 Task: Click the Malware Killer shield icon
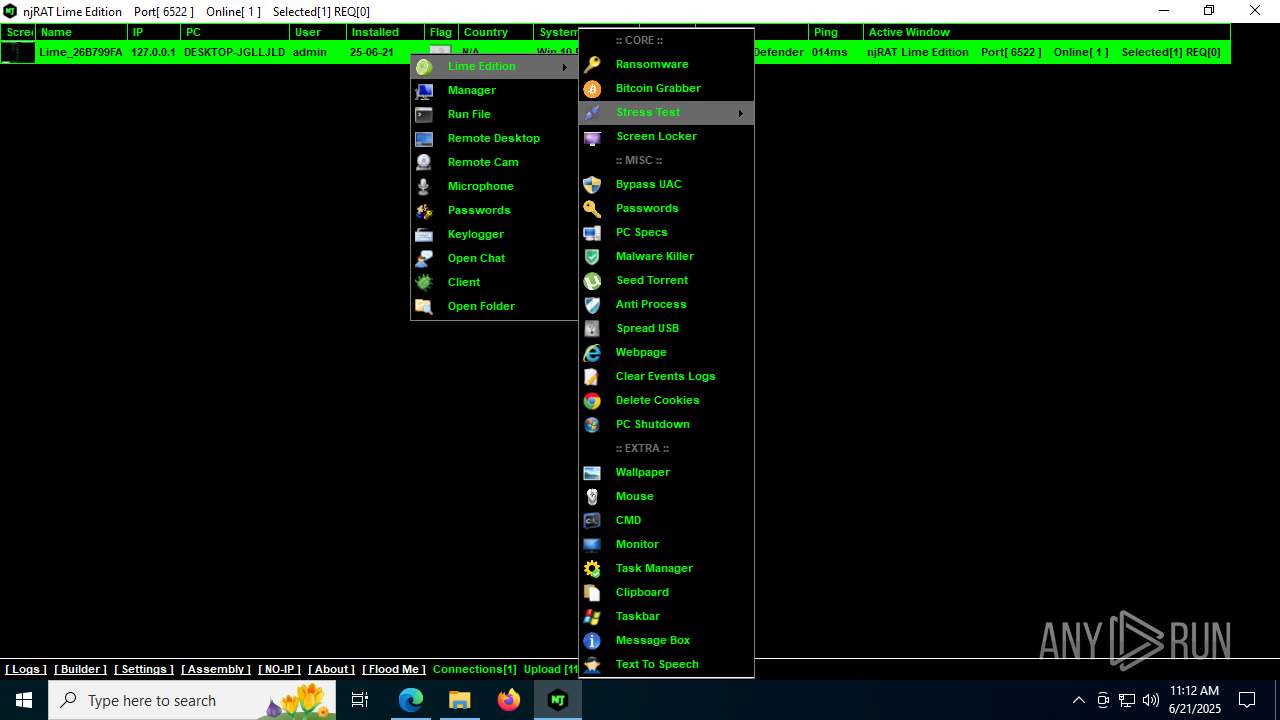click(x=592, y=256)
